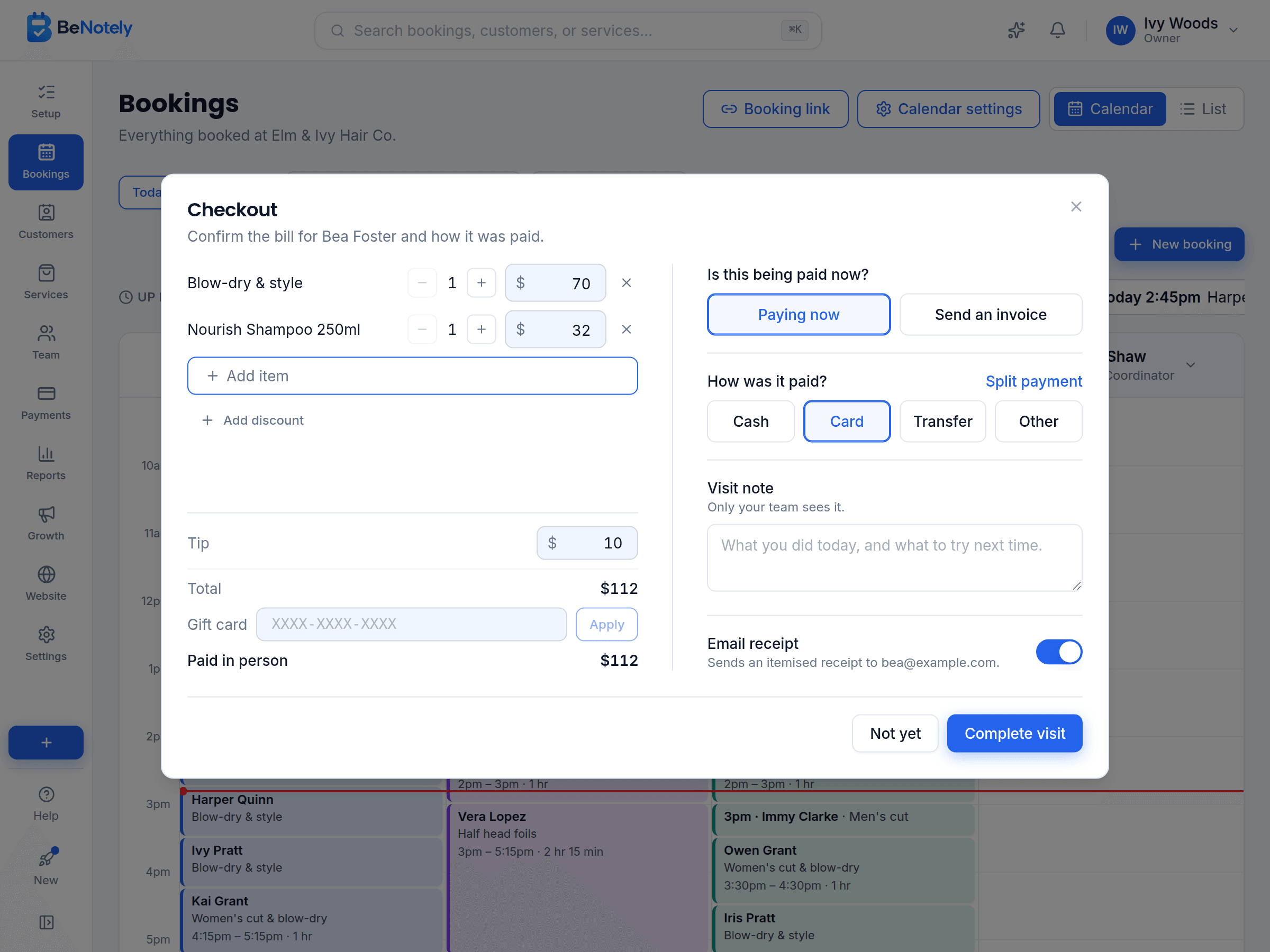Open the Split payment link

[1033, 382]
